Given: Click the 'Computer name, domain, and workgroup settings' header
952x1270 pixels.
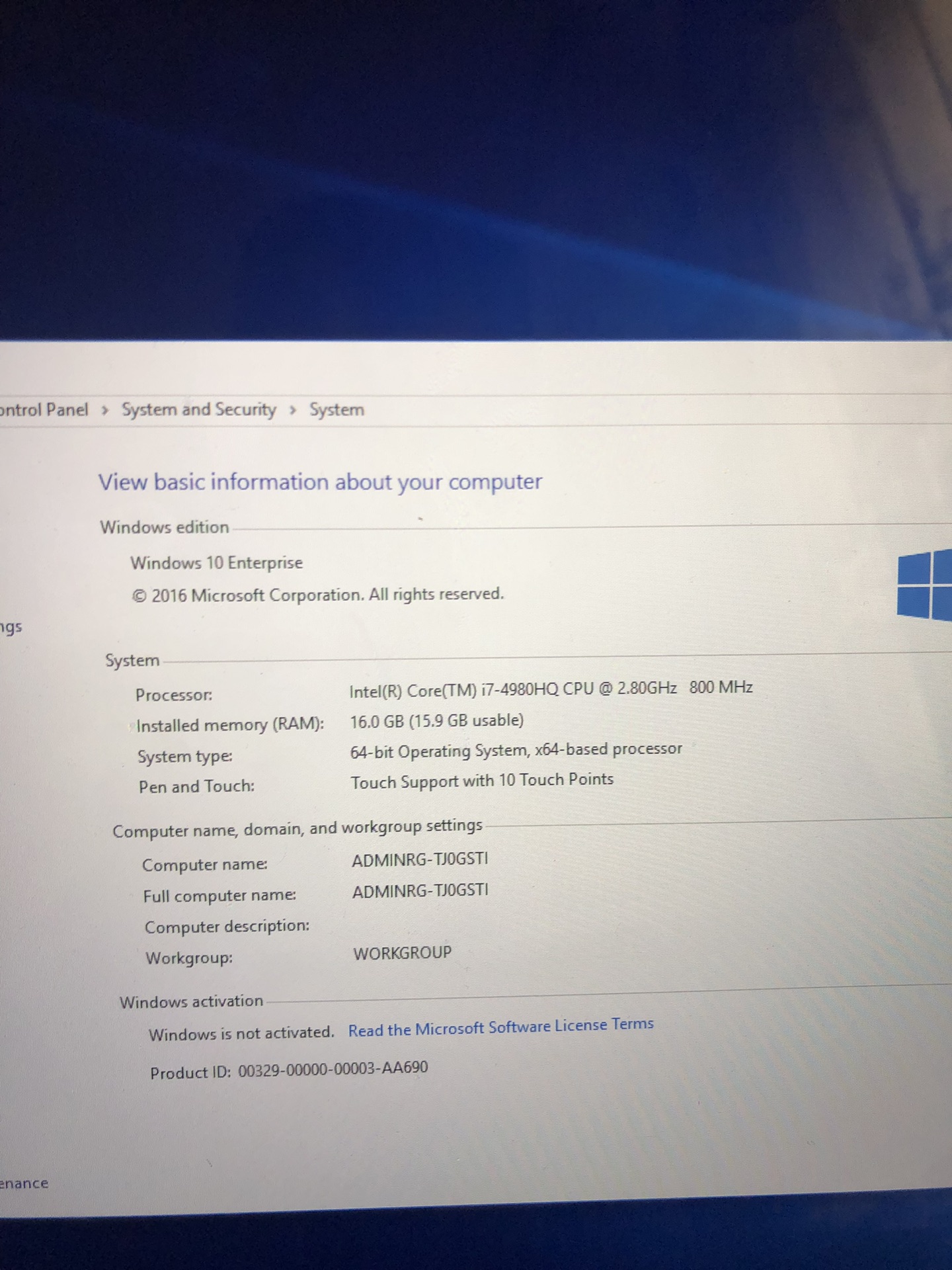Looking at the screenshot, I should (297, 829).
